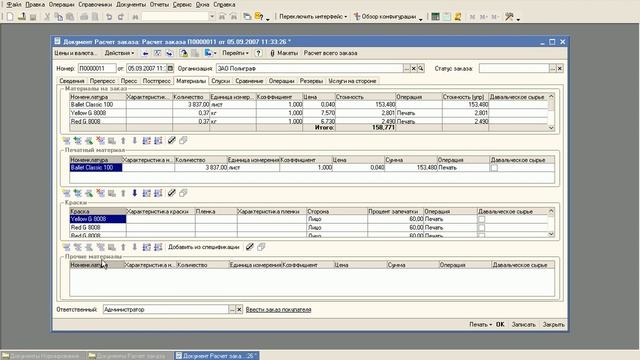
Task: Click add row icon above Печатный материал
Action: [x=66, y=141]
